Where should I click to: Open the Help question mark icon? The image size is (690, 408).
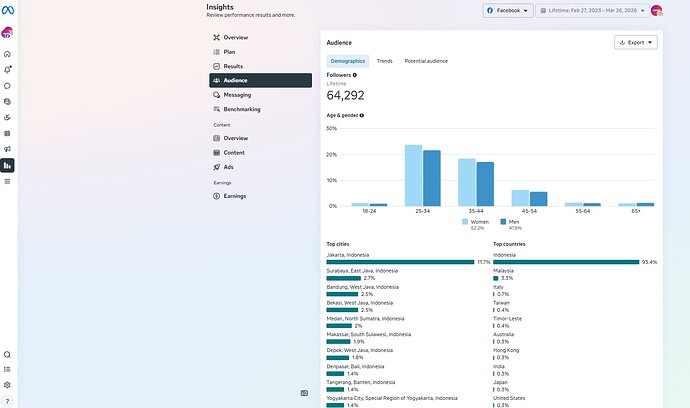[x=8, y=400]
